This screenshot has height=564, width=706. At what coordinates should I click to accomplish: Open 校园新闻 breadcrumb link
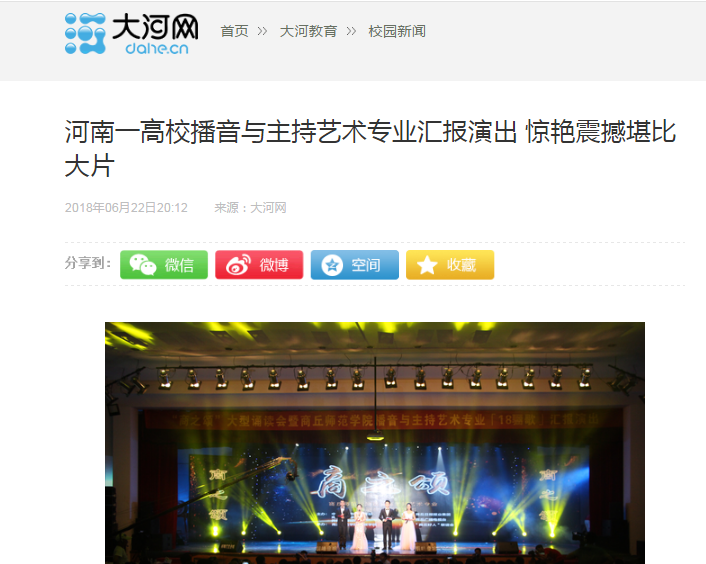pos(397,32)
